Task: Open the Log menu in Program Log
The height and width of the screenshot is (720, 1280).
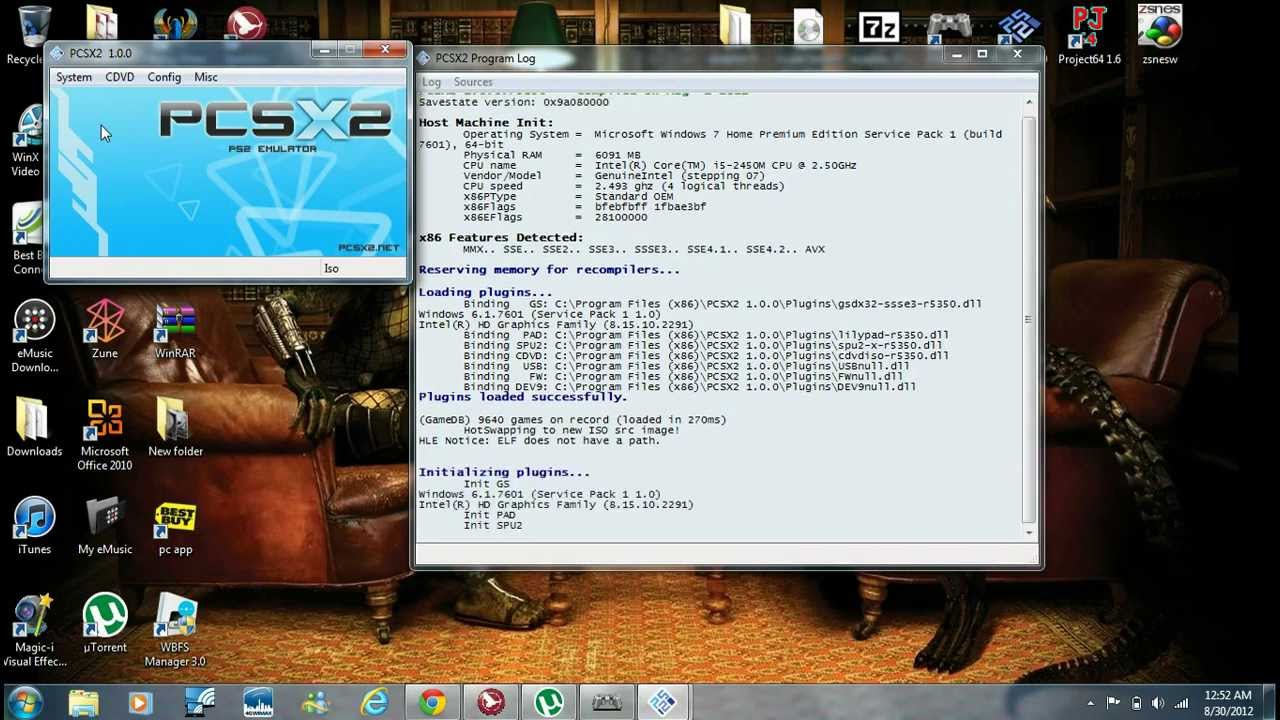Action: pos(431,82)
